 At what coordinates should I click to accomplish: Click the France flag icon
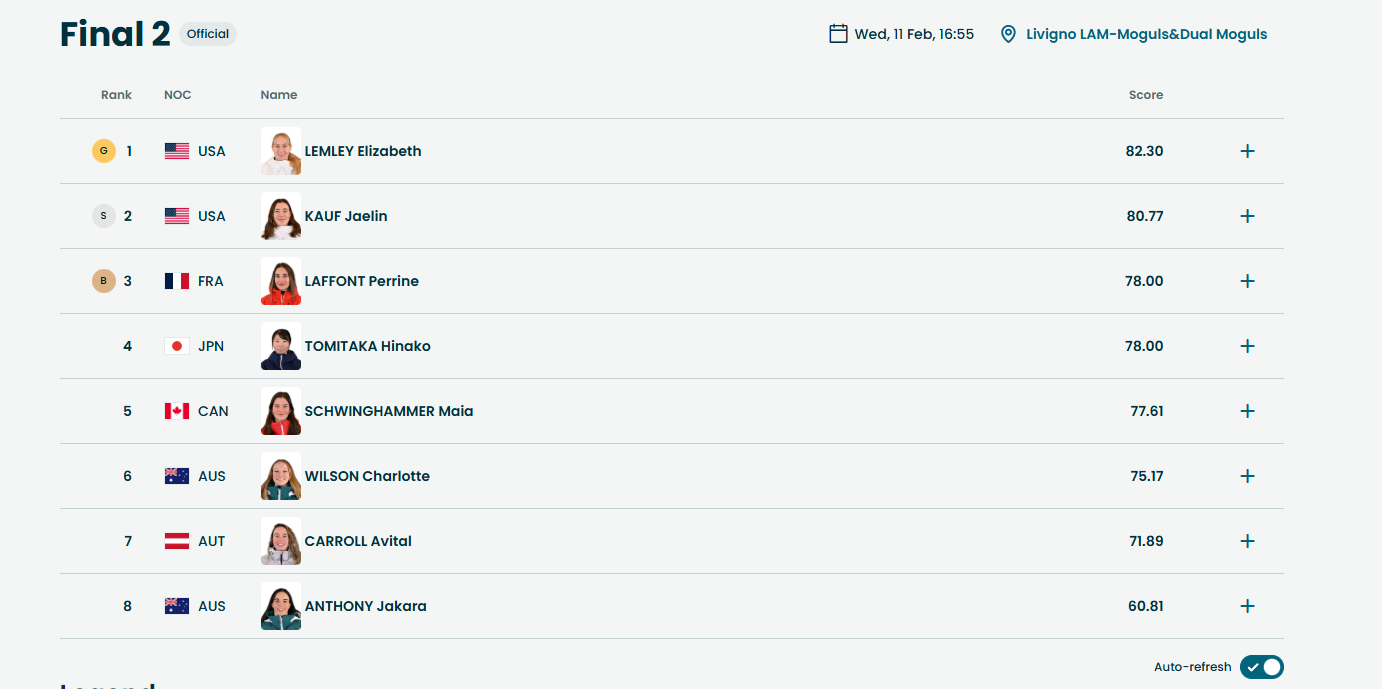177,281
